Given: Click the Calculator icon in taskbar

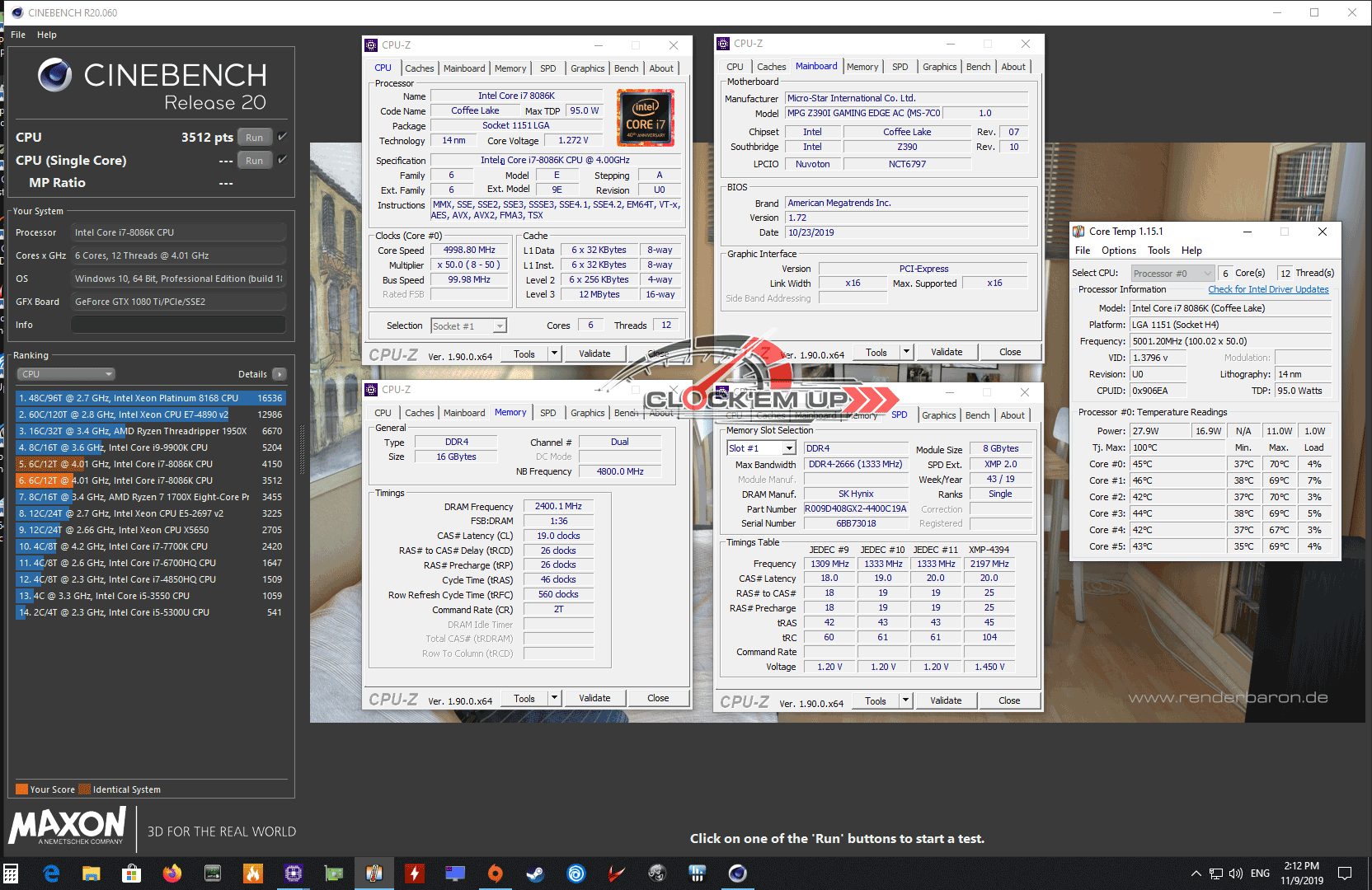Looking at the screenshot, I should (12, 873).
